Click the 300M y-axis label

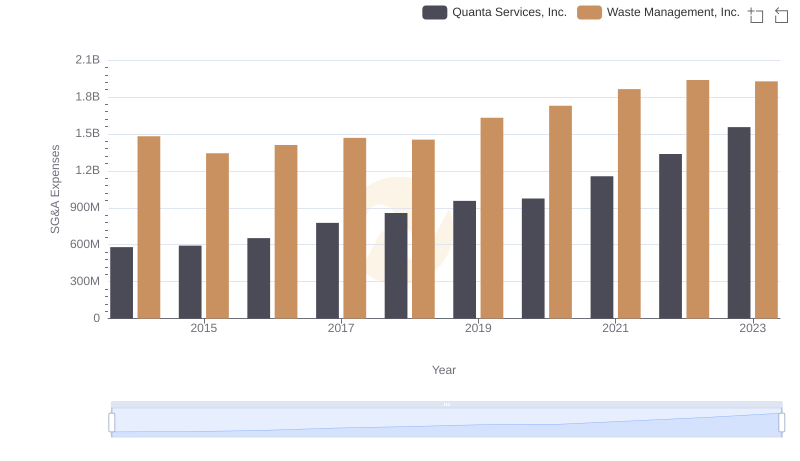tap(85, 281)
